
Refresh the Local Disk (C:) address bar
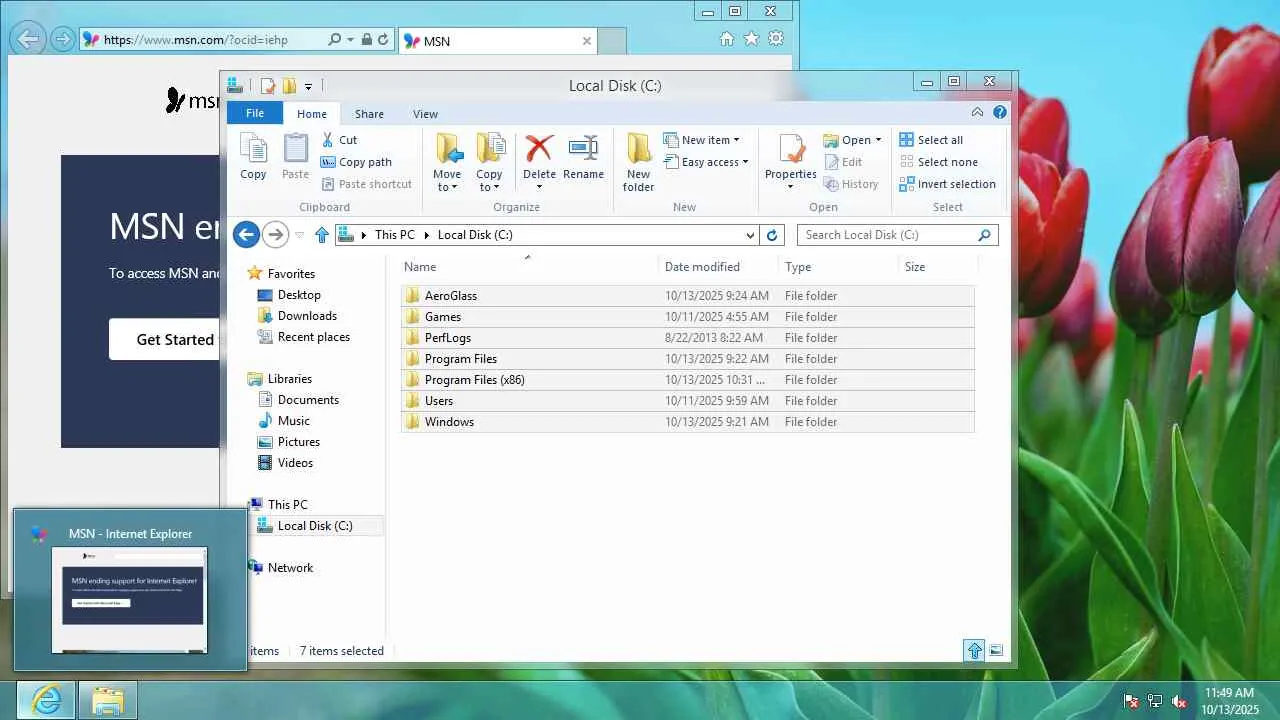tap(771, 235)
